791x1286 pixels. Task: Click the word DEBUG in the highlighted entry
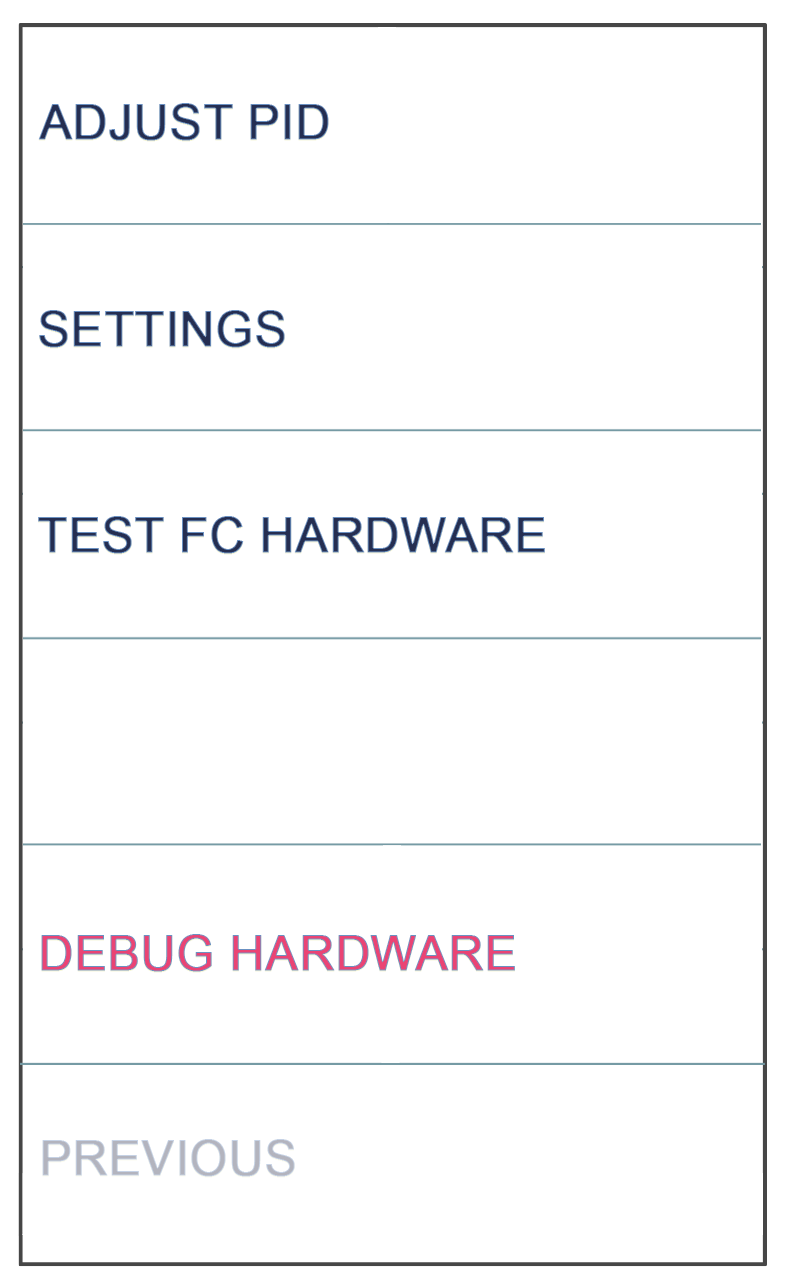(x=126, y=953)
